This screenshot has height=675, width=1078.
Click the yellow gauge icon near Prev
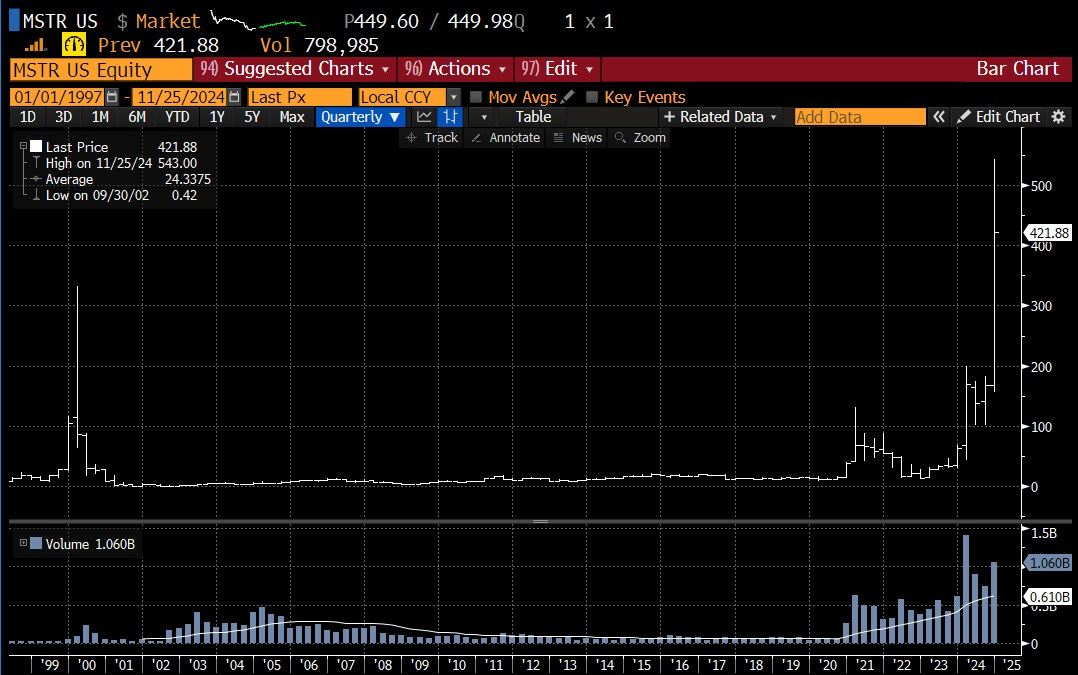(x=74, y=45)
